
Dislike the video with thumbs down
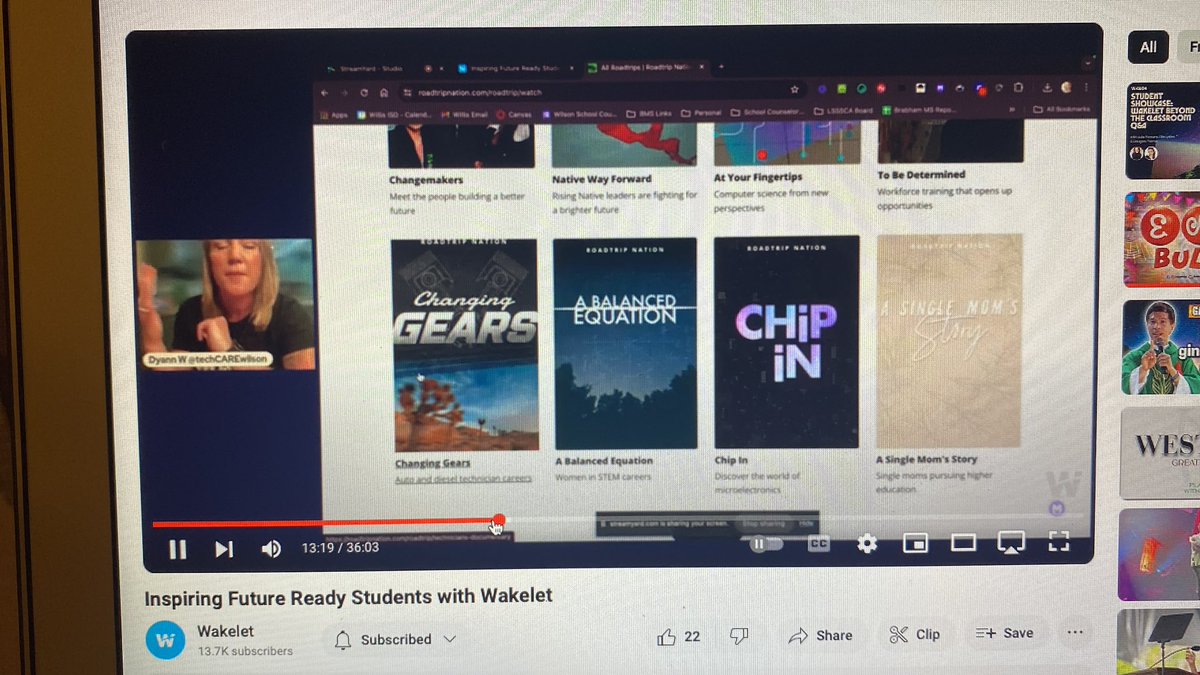pos(739,636)
